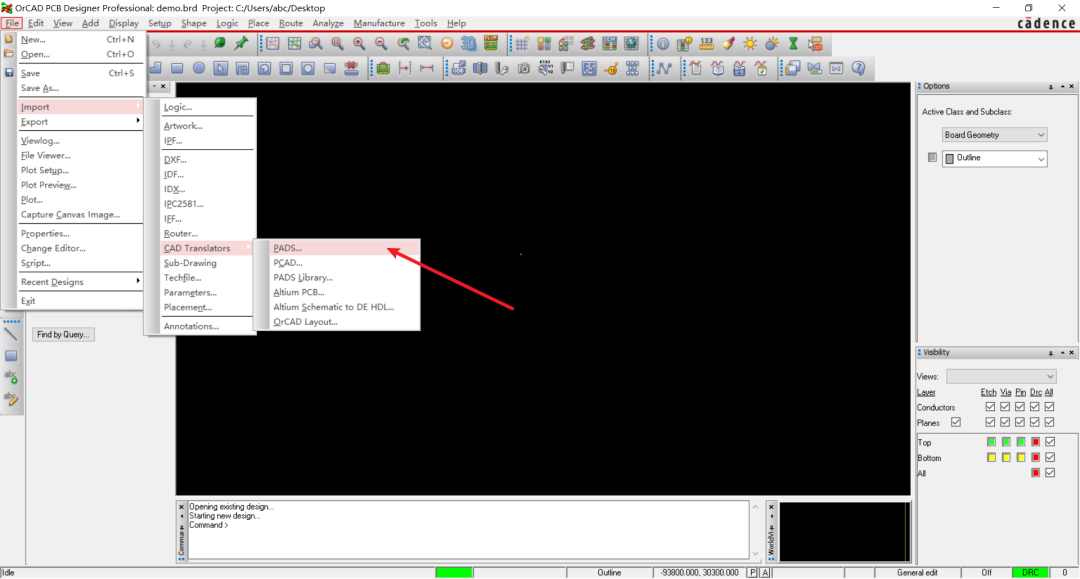Screen dimensions: 1080x579
Task: Select the arrow shape select icon
Action: tap(220, 68)
